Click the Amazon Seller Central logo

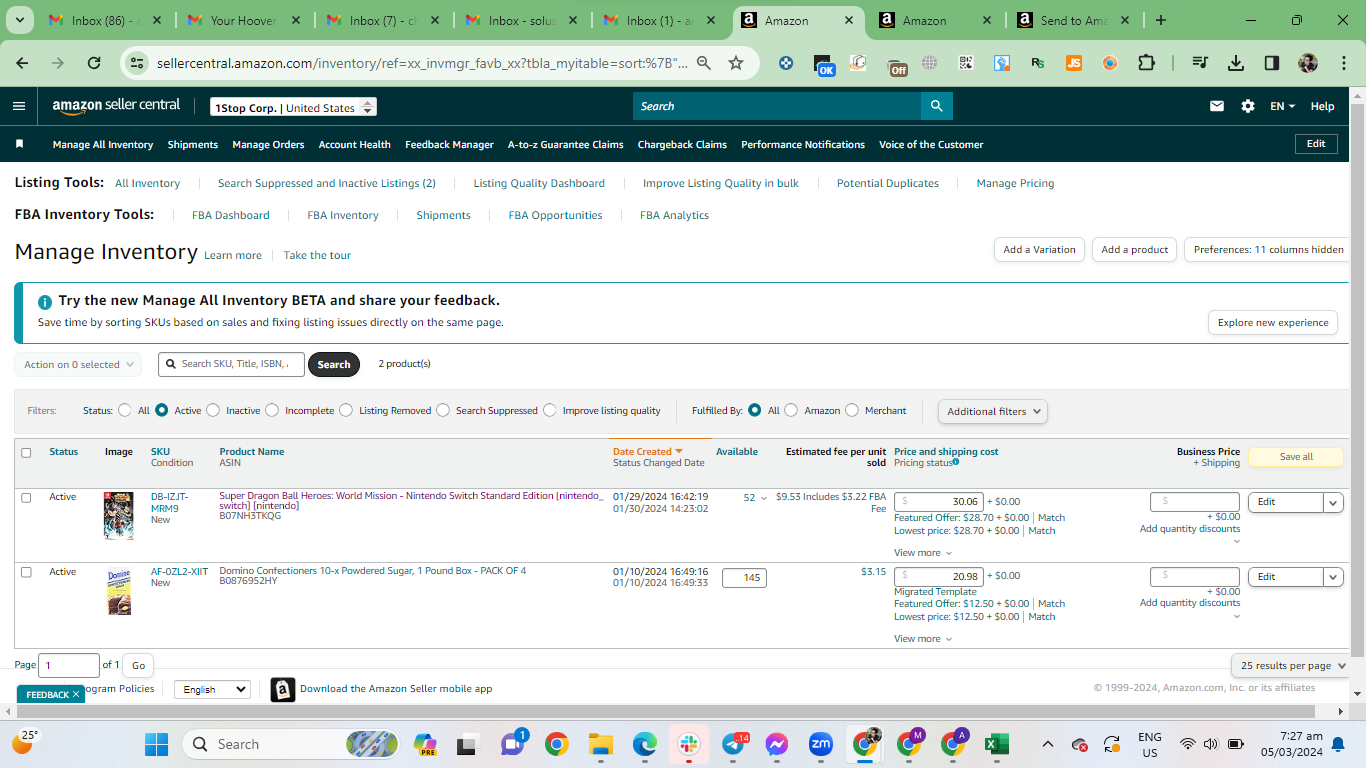point(116,106)
